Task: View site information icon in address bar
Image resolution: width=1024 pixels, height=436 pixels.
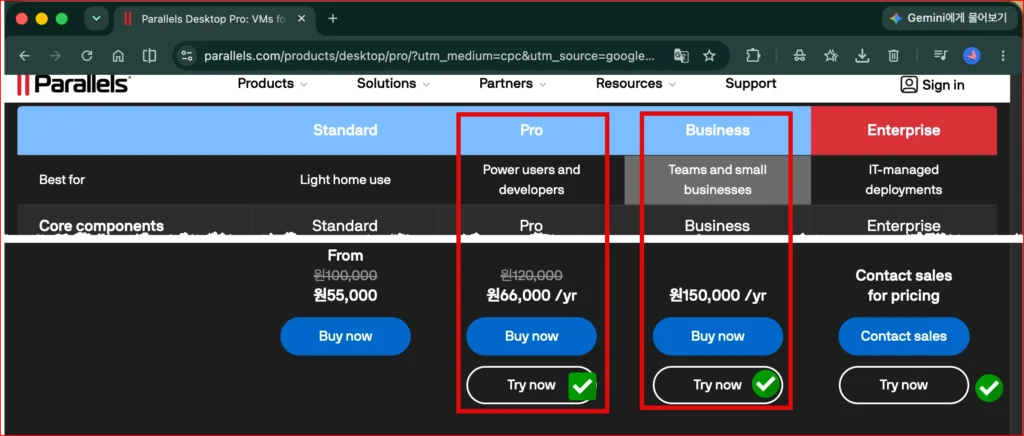Action: 187,56
